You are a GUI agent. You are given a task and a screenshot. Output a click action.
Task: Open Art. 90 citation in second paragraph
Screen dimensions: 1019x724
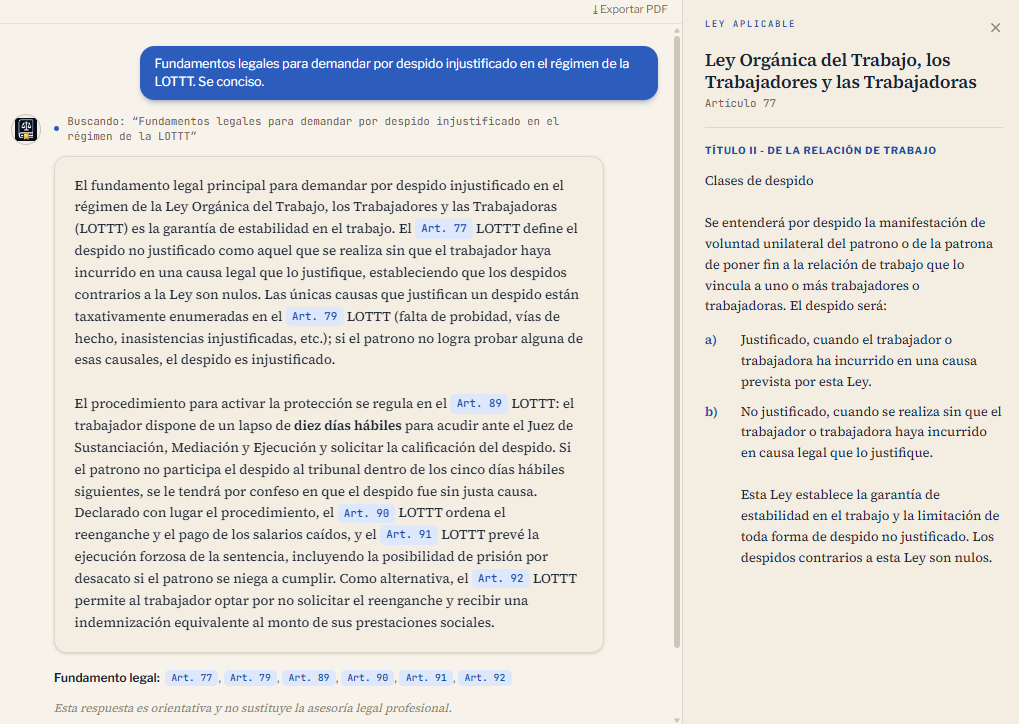pyautogui.click(x=367, y=513)
